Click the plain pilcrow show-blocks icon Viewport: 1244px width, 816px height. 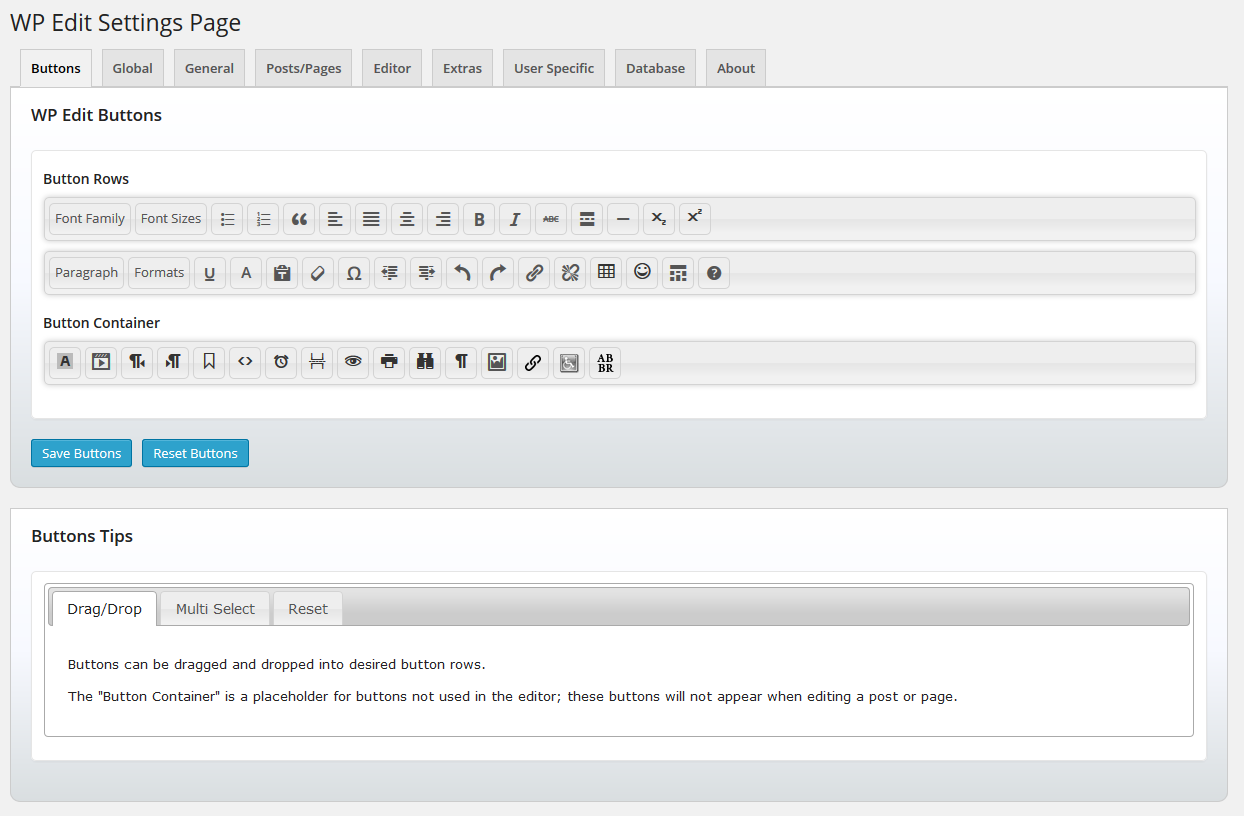[461, 363]
